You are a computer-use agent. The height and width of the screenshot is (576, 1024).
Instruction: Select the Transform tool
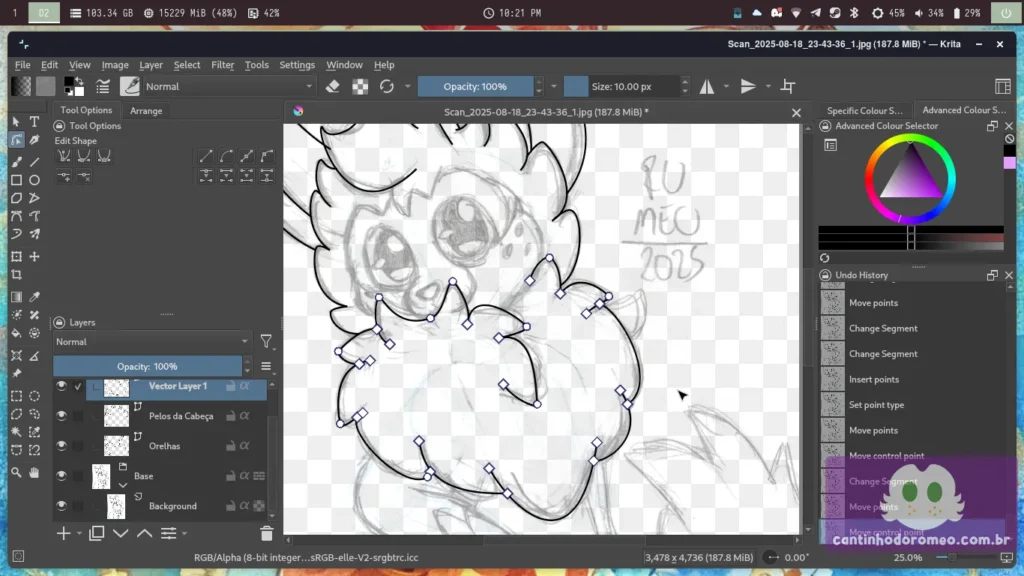[x=16, y=257]
